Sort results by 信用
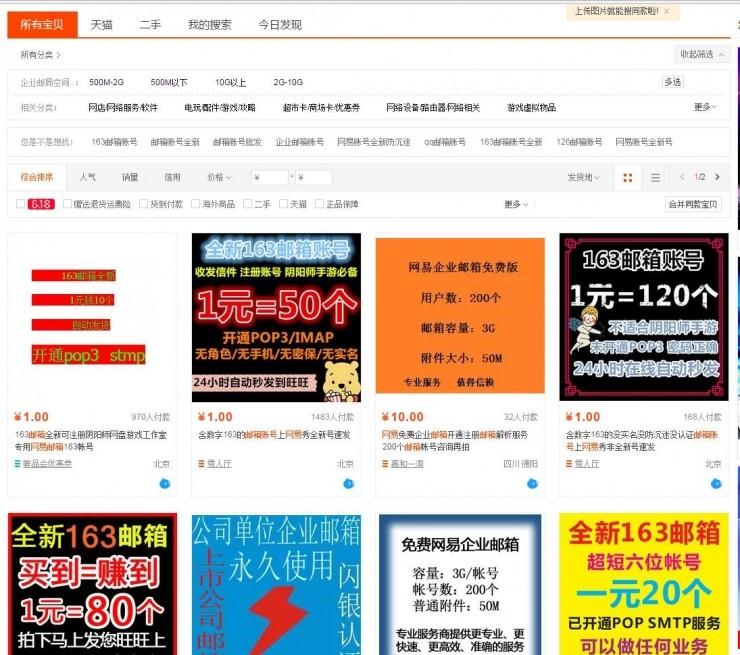This screenshot has width=740, height=655. pos(172,177)
